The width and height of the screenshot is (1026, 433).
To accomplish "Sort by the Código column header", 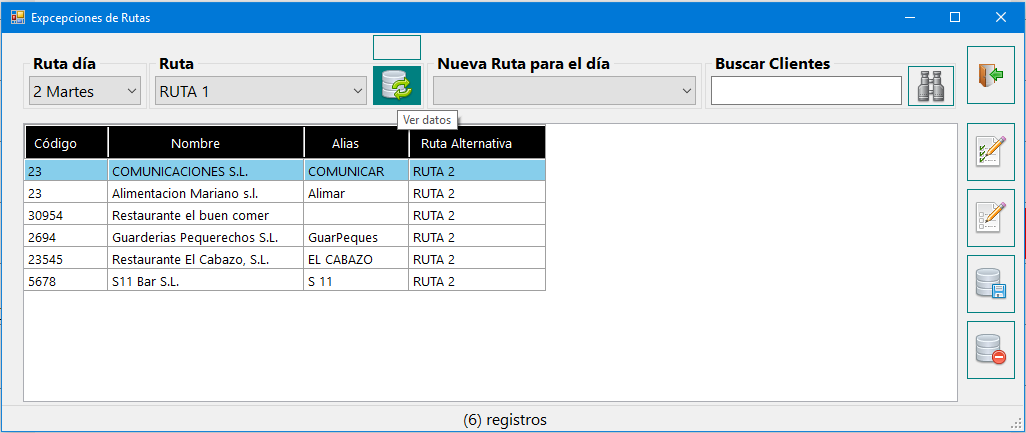I will click(x=66, y=143).
